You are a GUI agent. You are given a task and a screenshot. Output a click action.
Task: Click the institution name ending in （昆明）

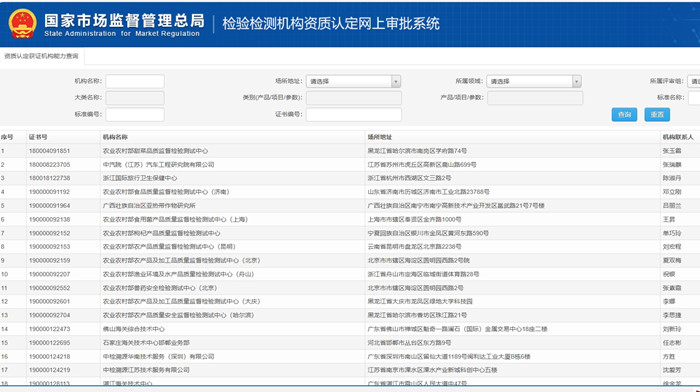(x=169, y=247)
